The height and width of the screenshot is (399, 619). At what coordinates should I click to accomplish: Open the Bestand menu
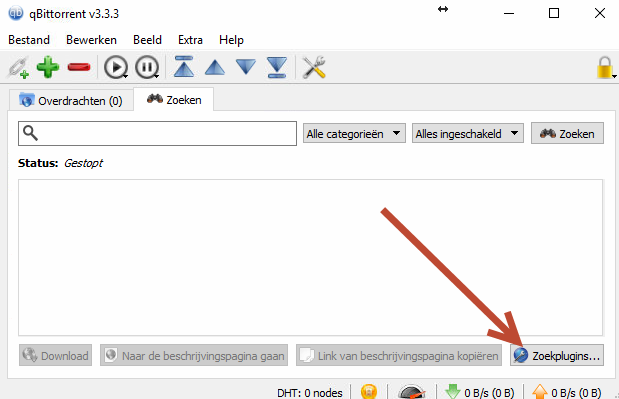29,40
